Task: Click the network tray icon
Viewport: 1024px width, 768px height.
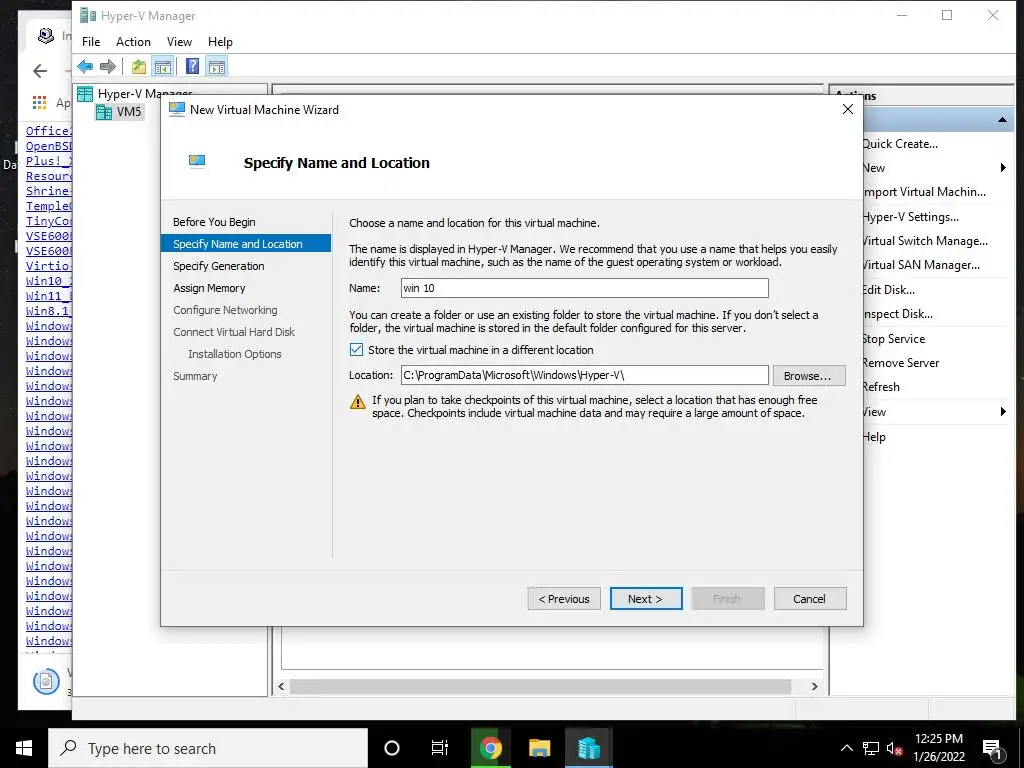Action: 871,748
